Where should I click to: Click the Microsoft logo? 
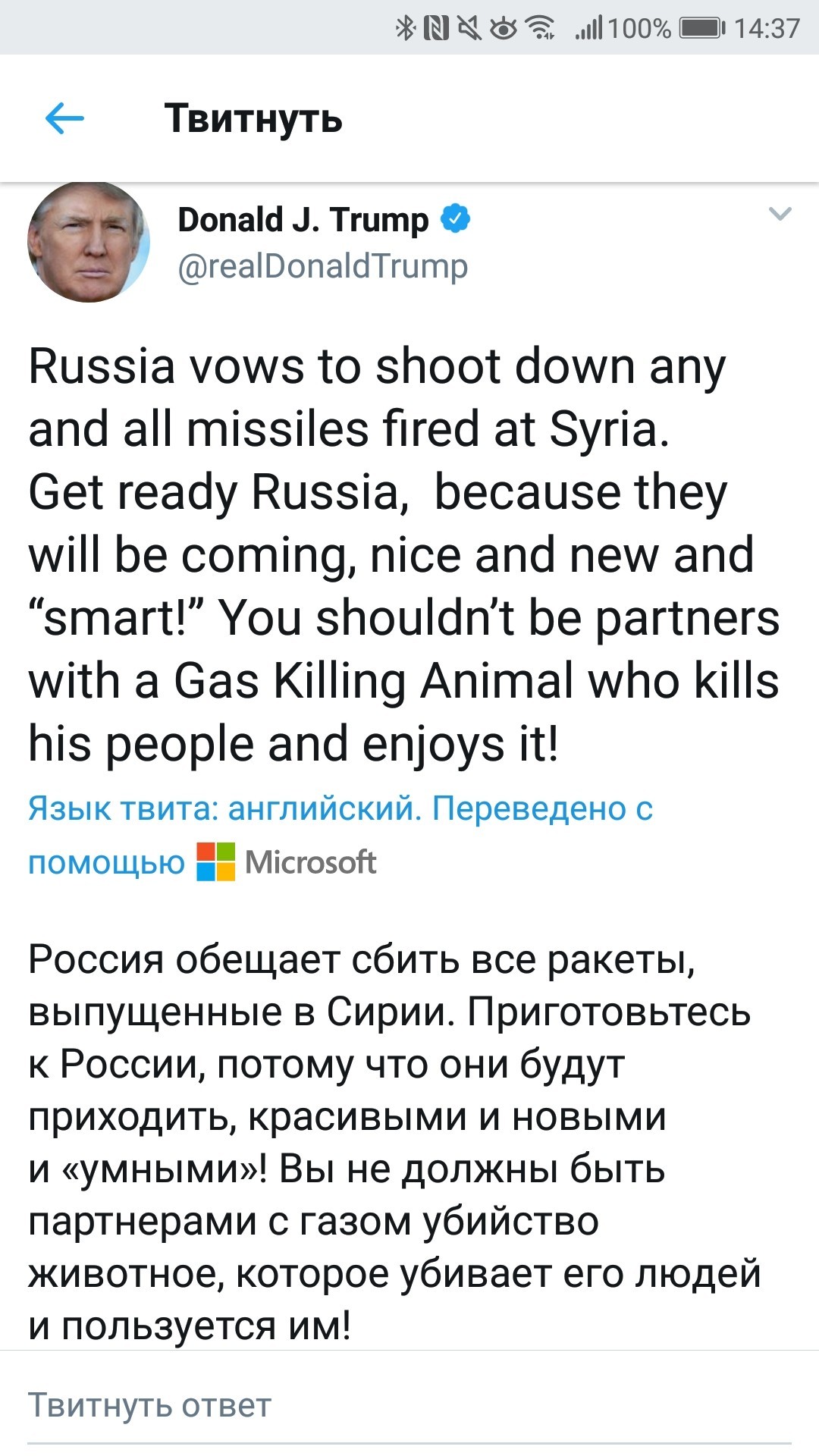point(215,861)
